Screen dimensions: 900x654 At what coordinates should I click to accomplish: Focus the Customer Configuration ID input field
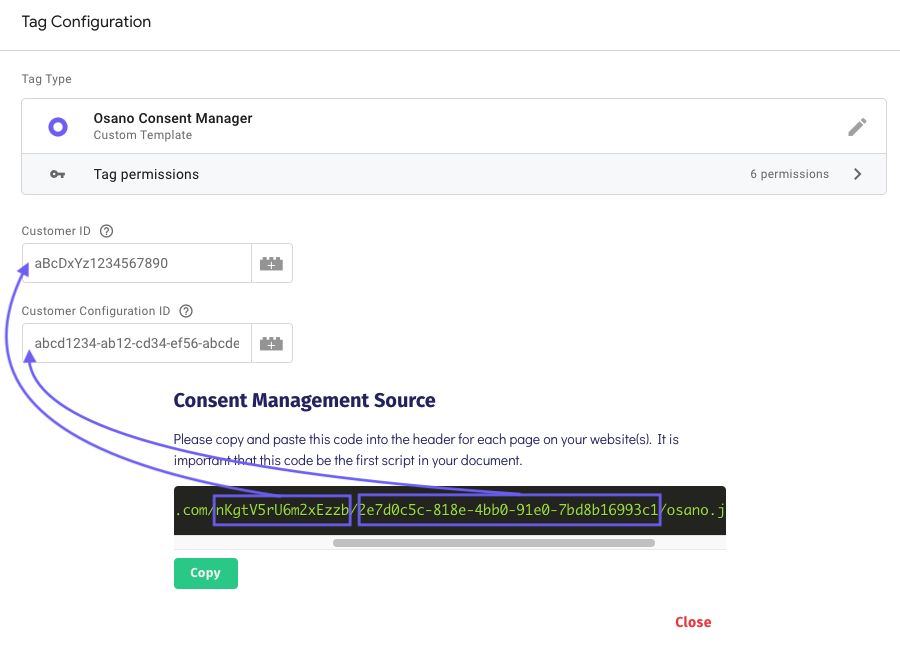coord(137,343)
